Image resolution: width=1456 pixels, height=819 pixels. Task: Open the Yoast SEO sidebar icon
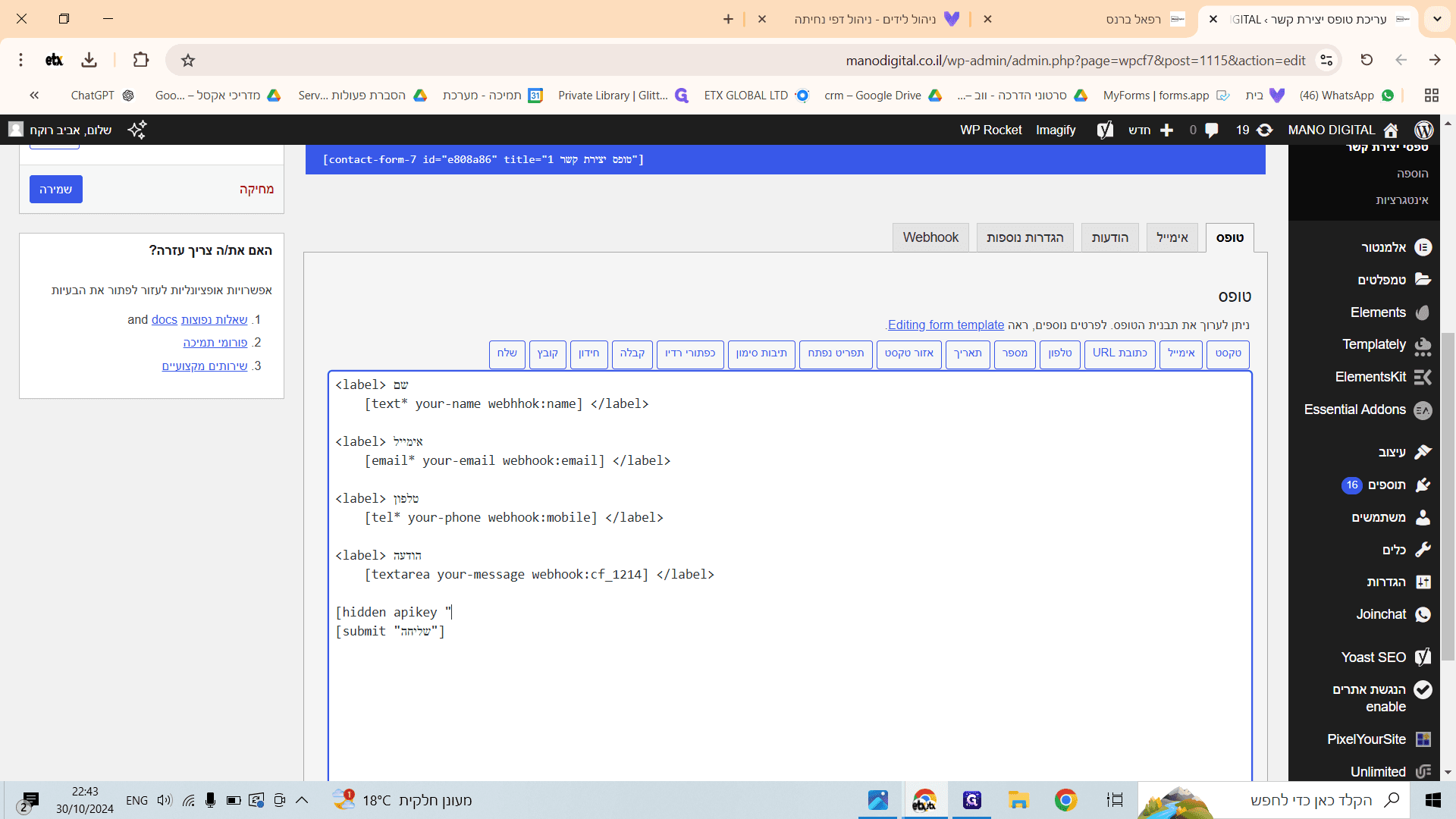coord(1423,657)
